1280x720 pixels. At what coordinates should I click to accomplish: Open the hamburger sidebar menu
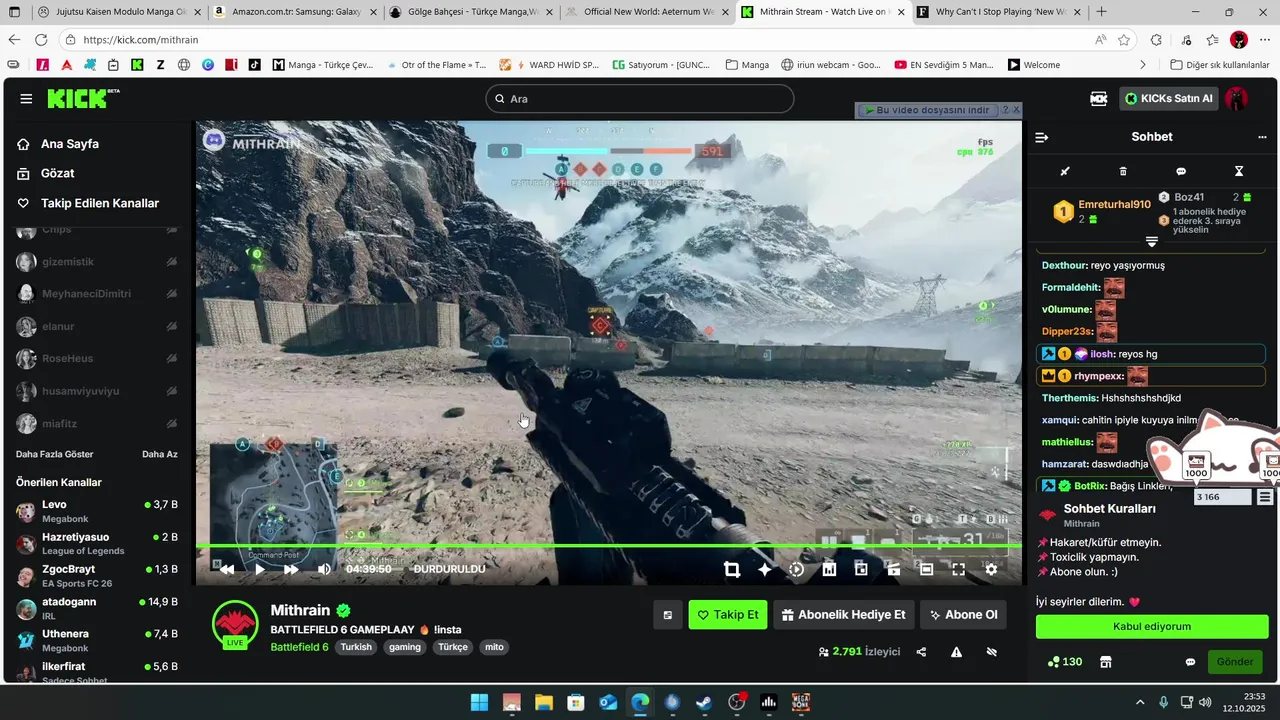point(26,99)
